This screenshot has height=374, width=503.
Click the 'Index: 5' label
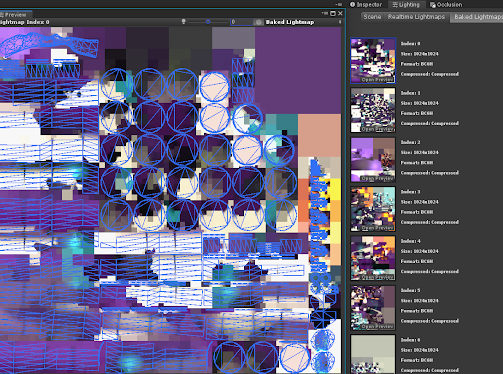click(410, 290)
